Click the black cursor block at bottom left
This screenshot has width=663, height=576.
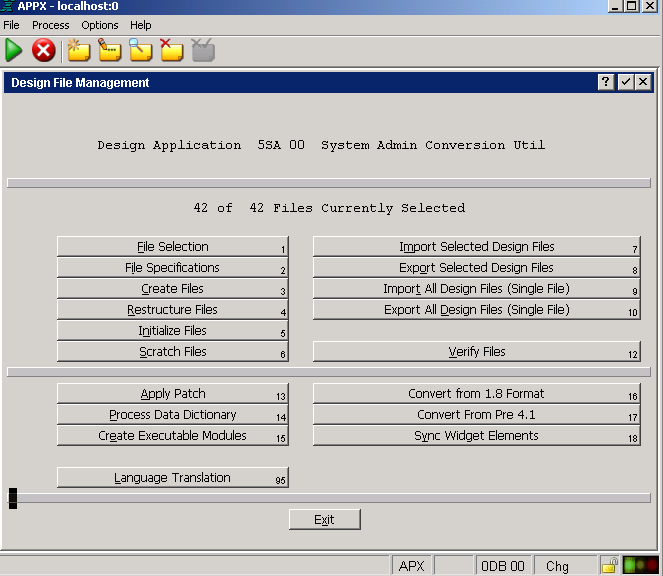click(13, 498)
